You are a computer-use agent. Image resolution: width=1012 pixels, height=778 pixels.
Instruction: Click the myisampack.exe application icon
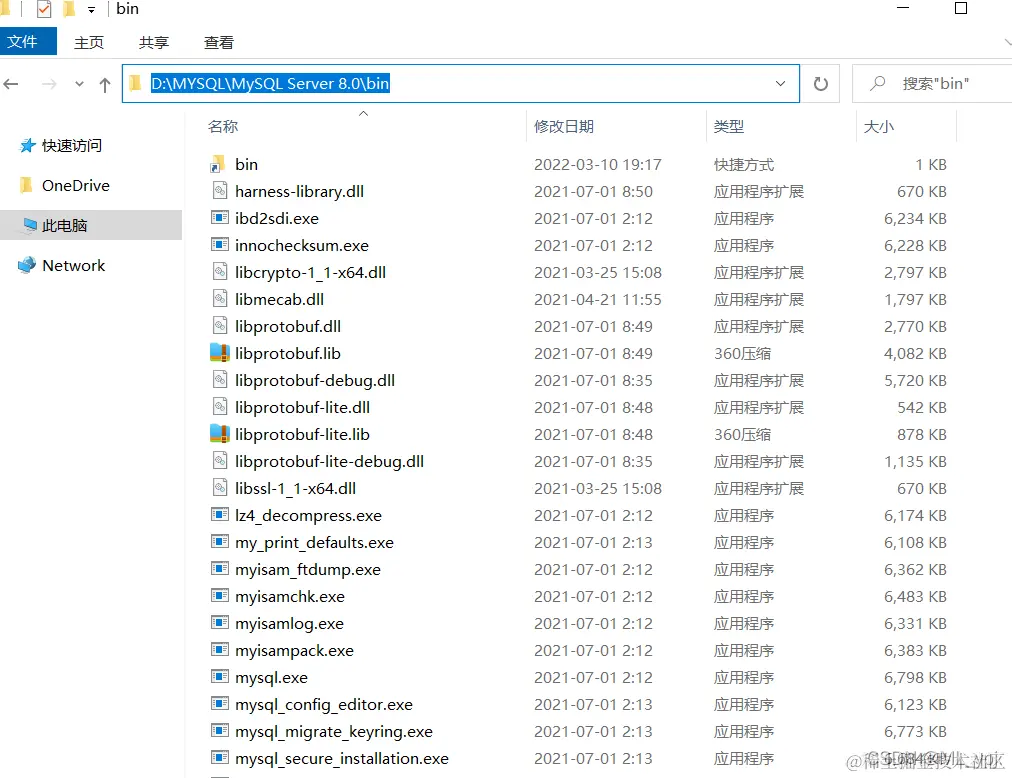219,650
